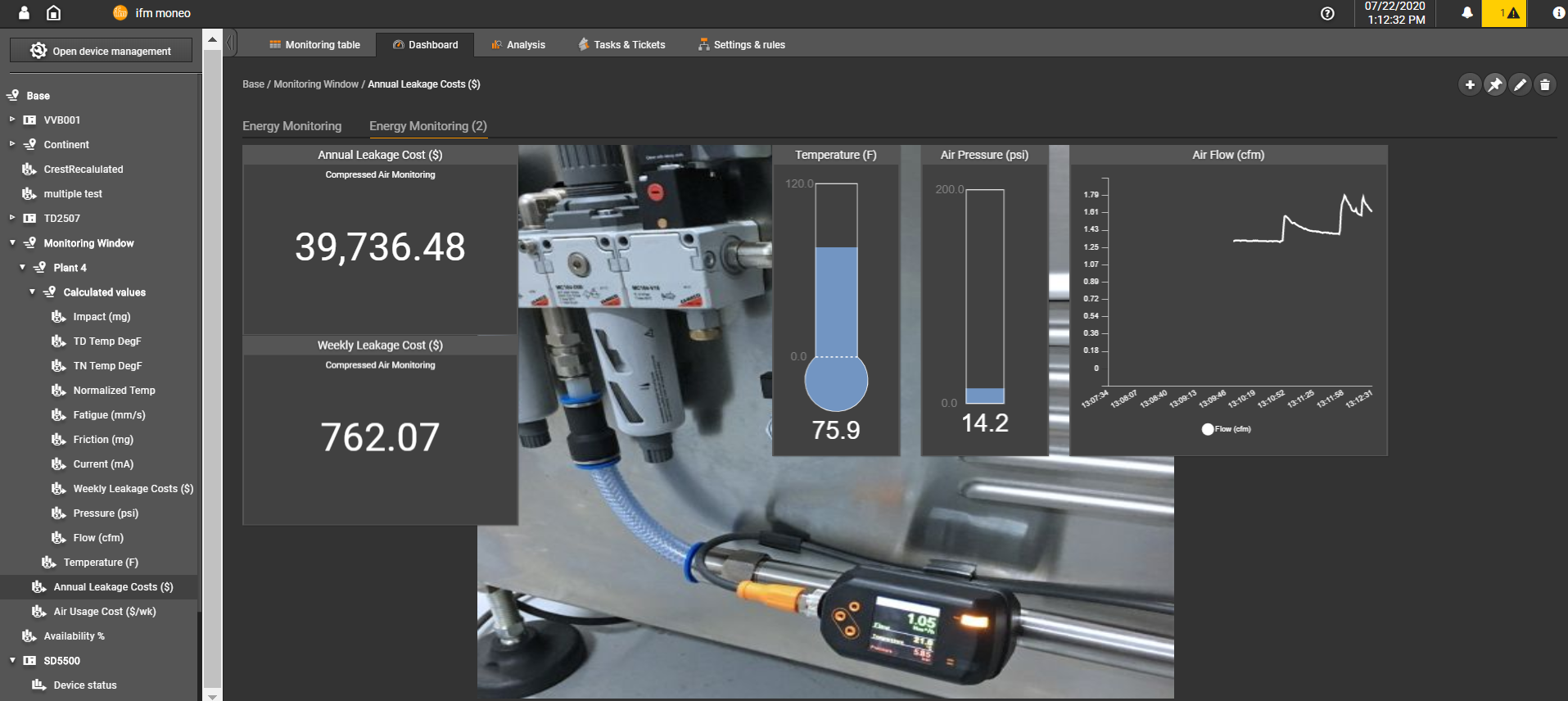Click the yellow warning alert indicator

[1504, 13]
